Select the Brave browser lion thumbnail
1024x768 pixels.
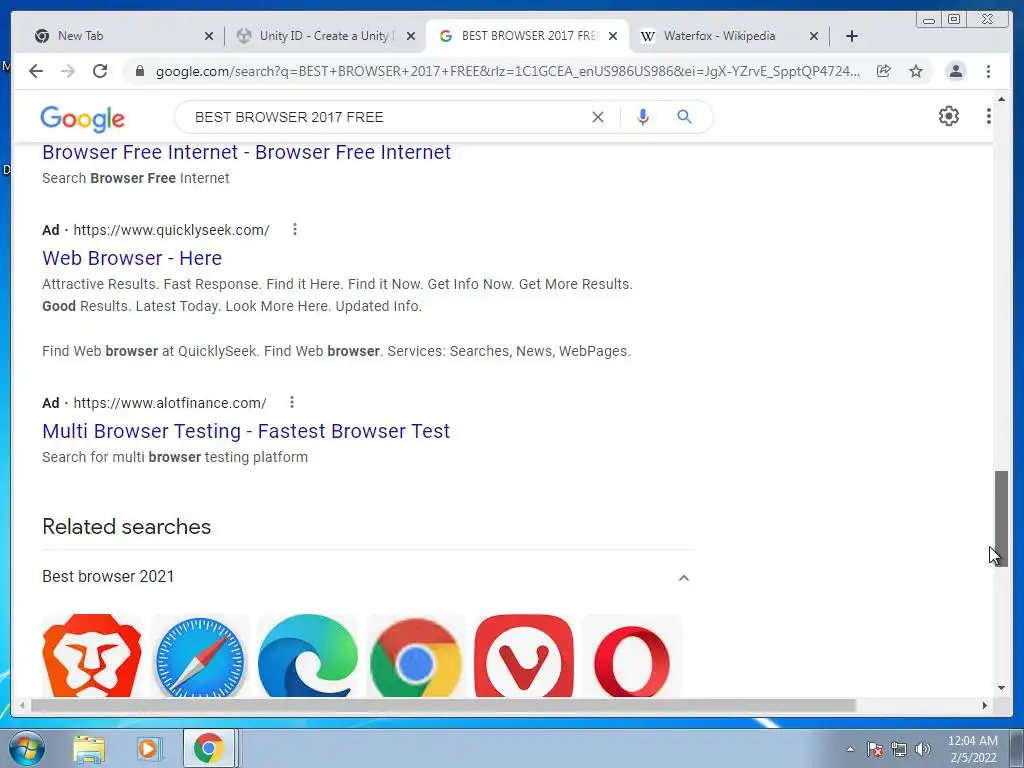(92, 655)
